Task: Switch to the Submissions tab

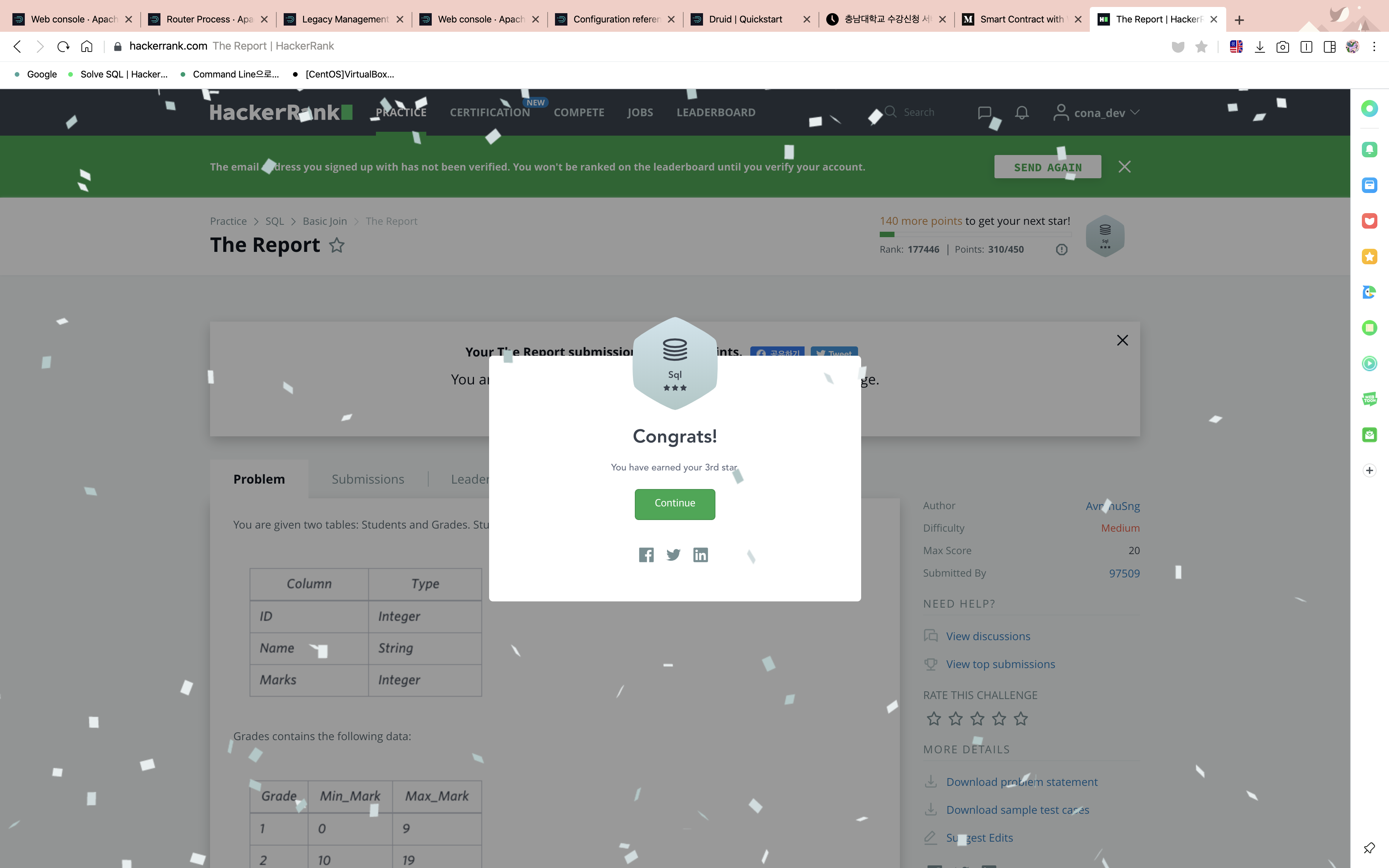Action: [368, 479]
